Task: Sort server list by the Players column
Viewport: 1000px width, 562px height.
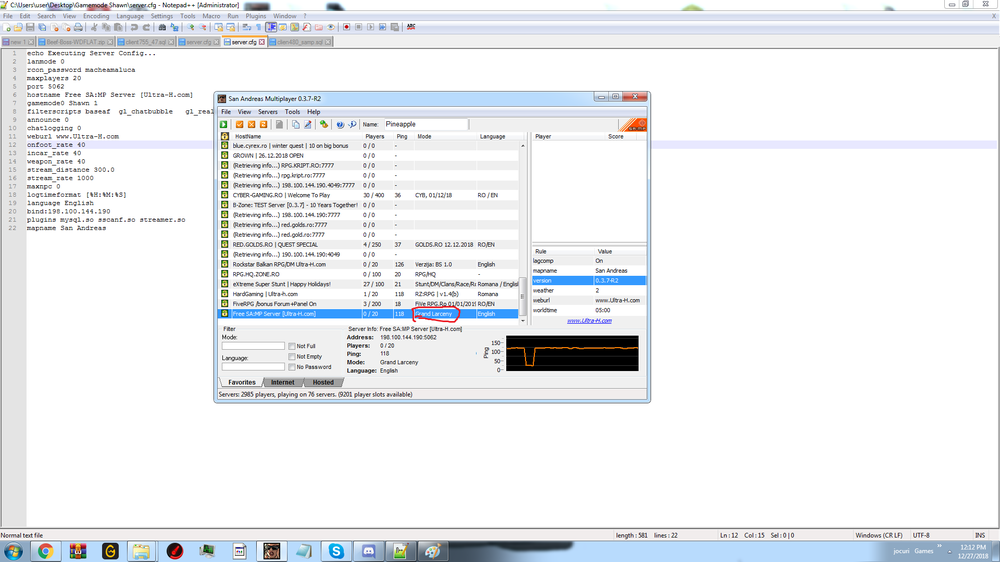Action: tap(376, 137)
